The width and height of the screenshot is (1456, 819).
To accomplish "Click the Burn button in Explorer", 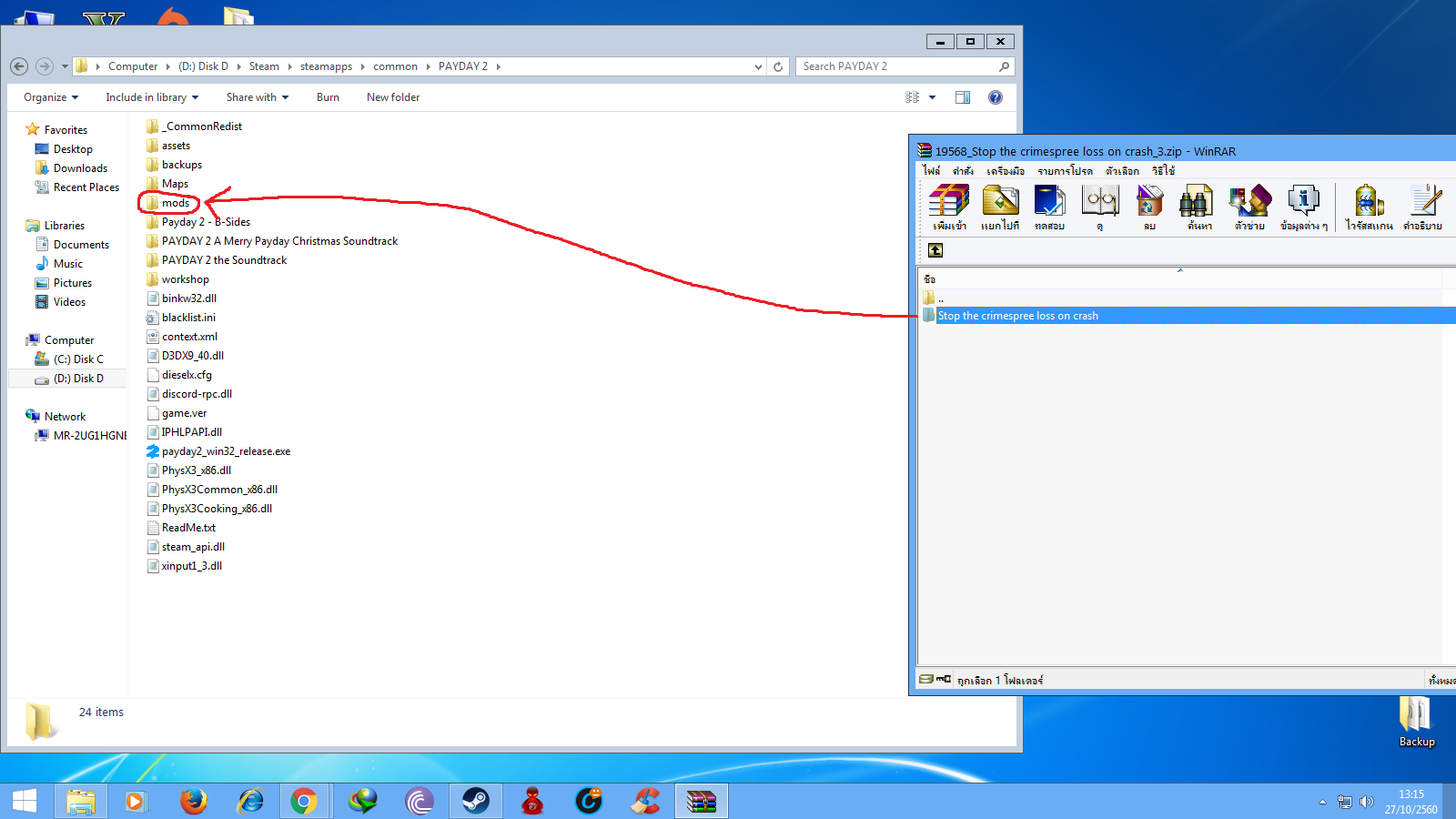I will point(328,97).
